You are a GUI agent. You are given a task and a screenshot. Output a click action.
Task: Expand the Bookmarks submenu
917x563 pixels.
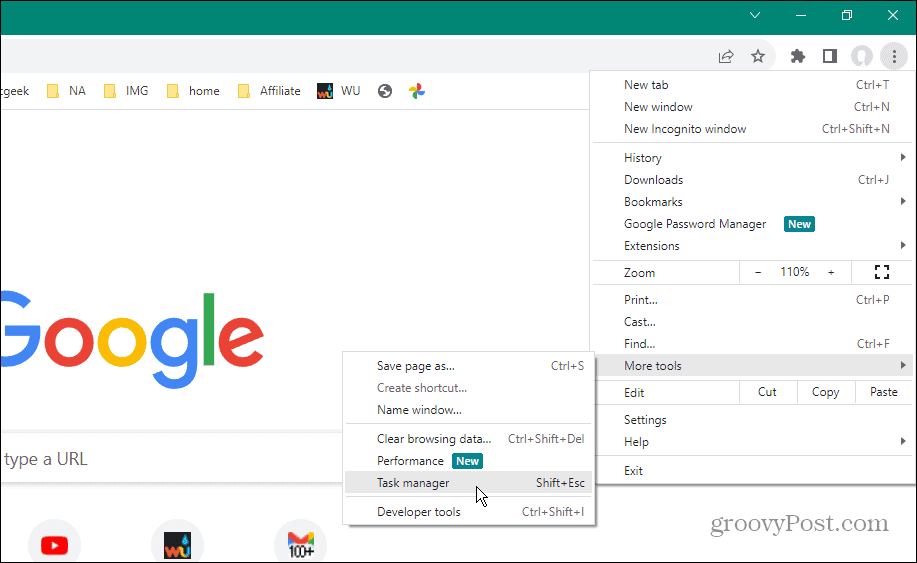point(752,202)
